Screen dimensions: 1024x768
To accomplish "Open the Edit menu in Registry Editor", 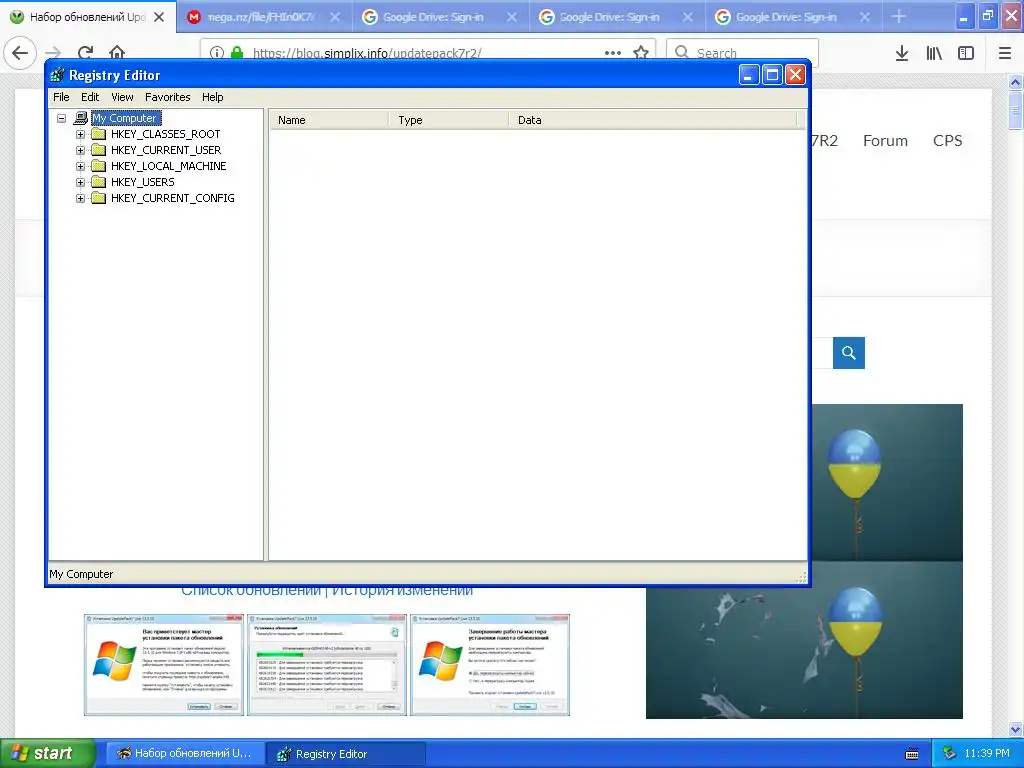I will point(90,97).
